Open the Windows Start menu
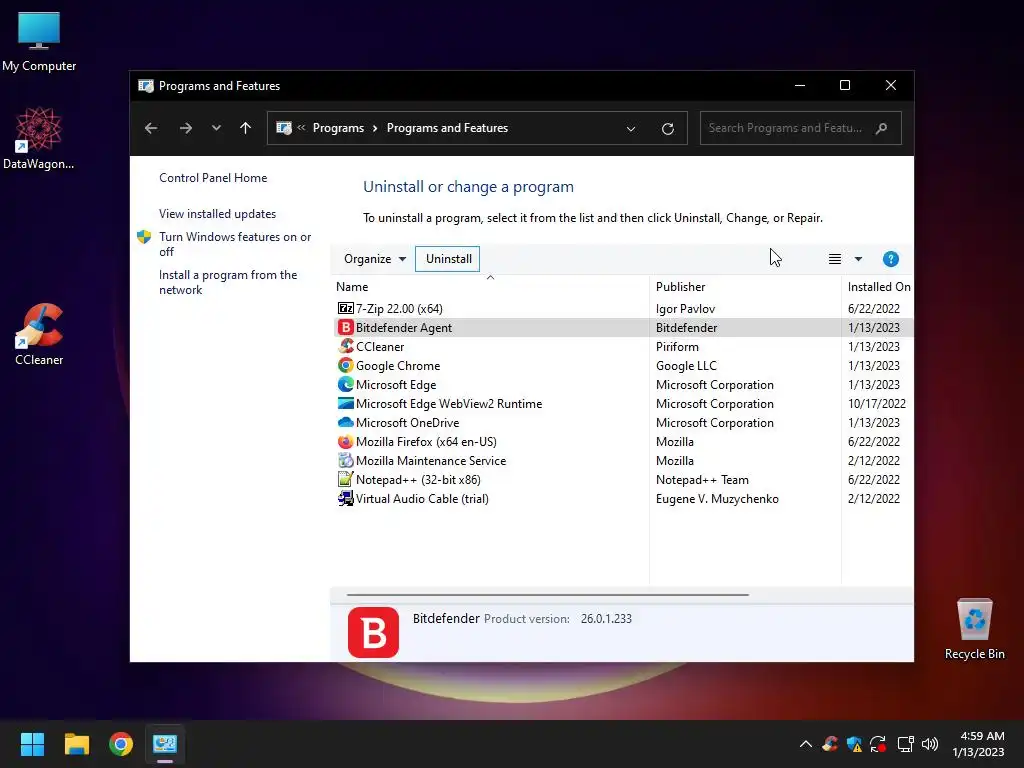 32,744
